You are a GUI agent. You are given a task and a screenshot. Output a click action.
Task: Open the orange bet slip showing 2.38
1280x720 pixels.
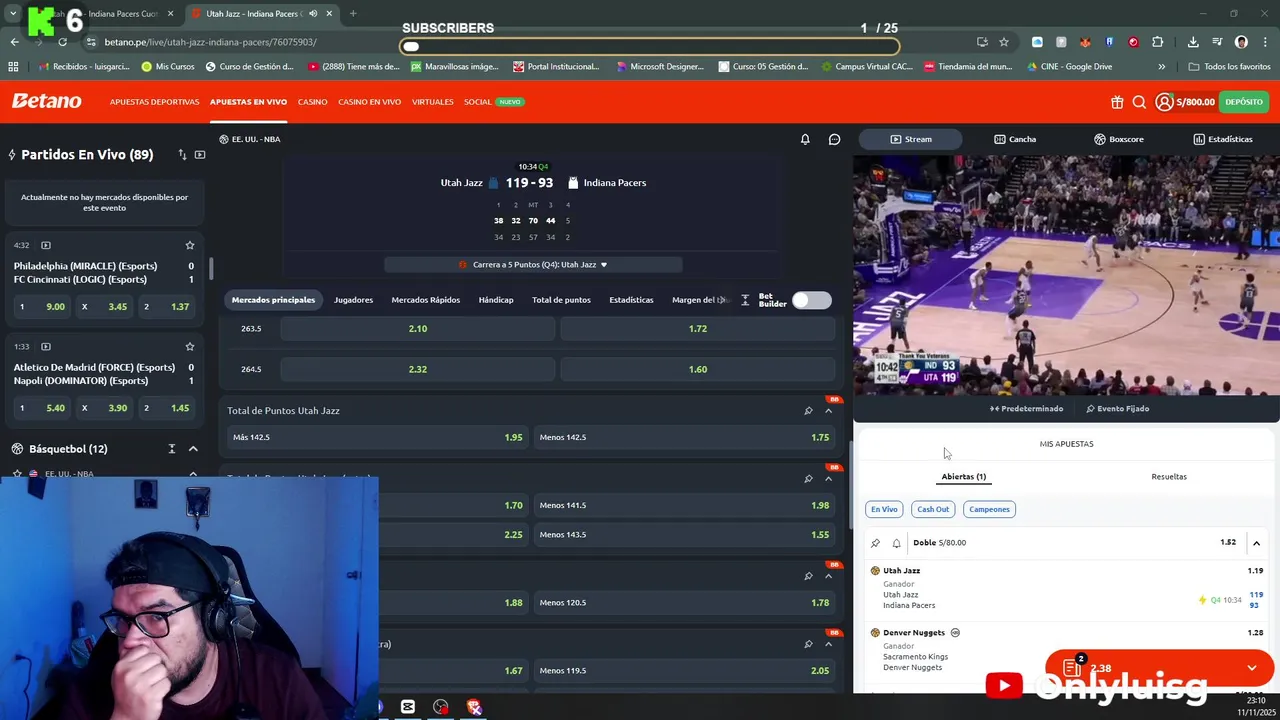tap(1158, 668)
